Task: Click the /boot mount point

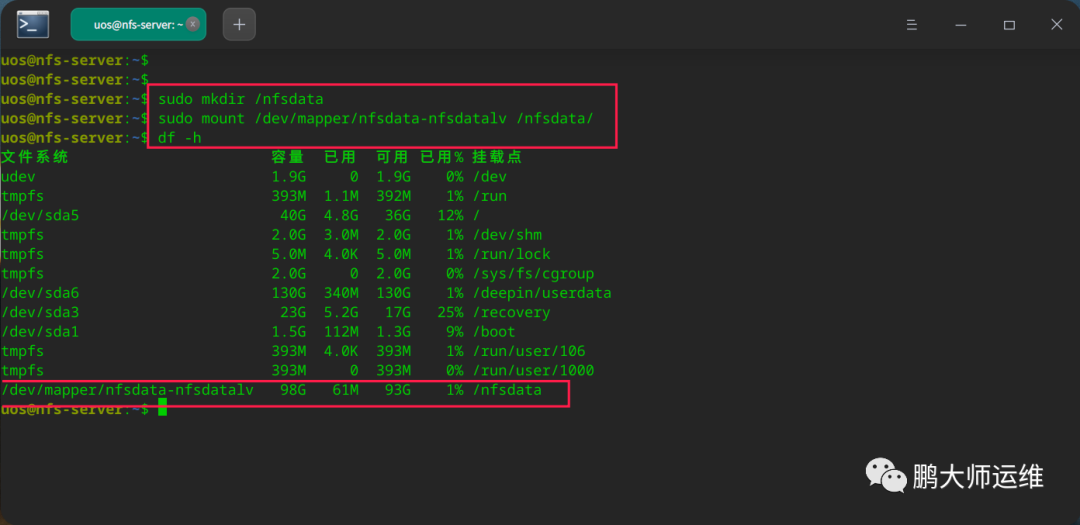Action: pos(494,332)
